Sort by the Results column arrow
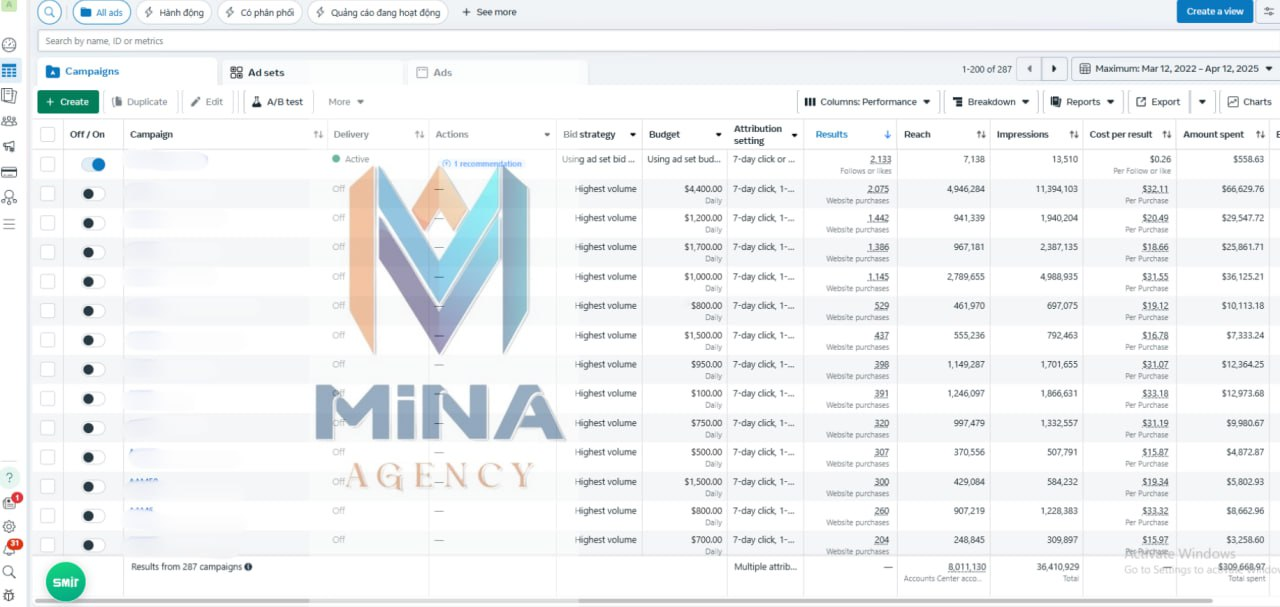Image resolution: width=1280 pixels, height=607 pixels. [887, 135]
